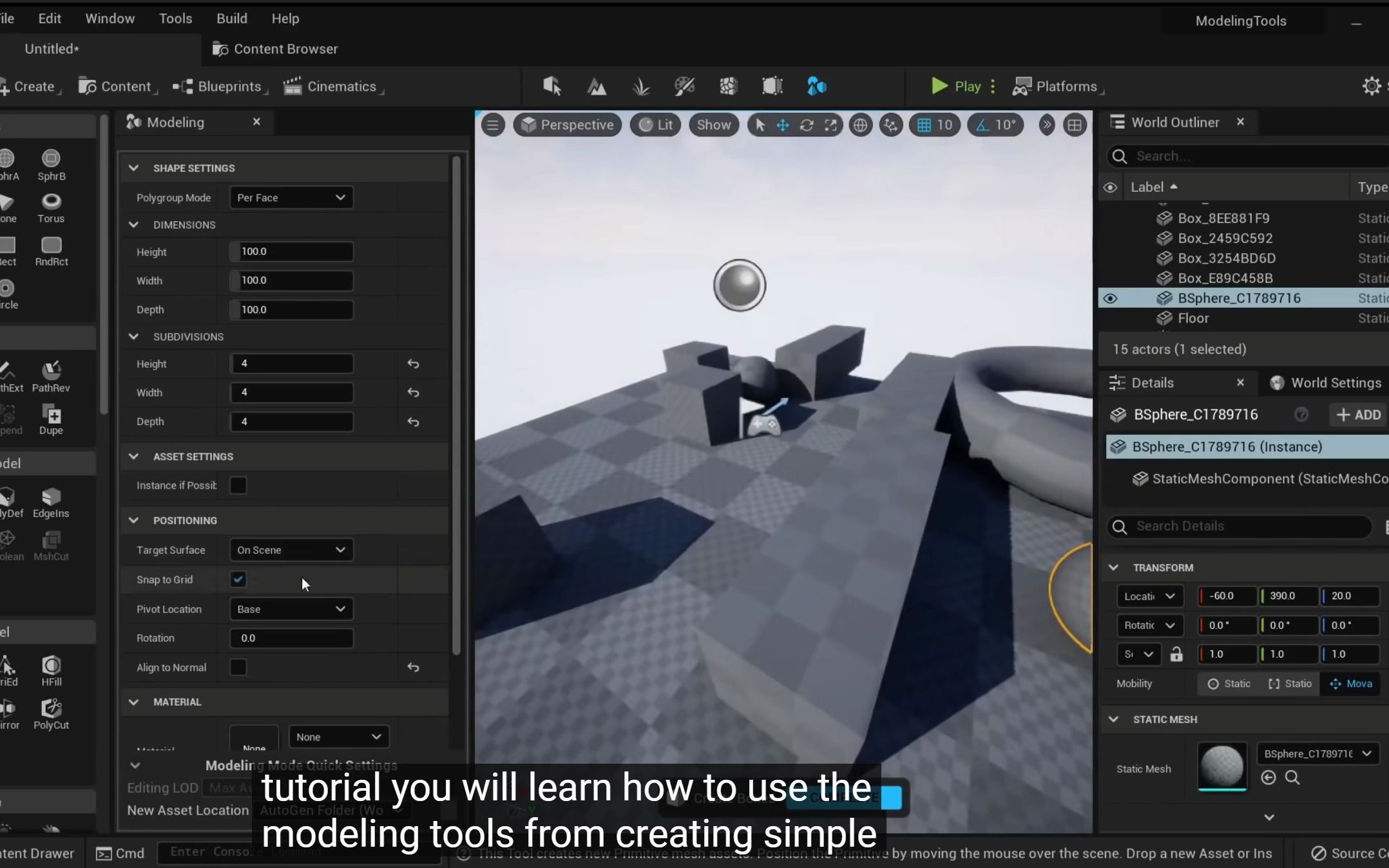Image resolution: width=1389 pixels, height=868 pixels.
Task: Switch to the World Settings tab
Action: coord(1327,383)
